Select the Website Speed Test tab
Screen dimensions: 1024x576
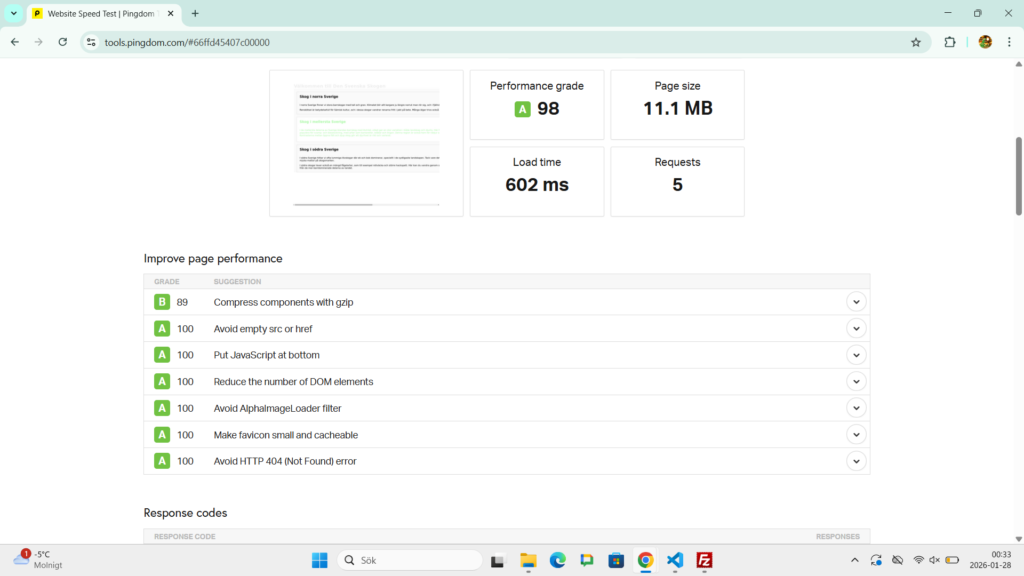100,13
